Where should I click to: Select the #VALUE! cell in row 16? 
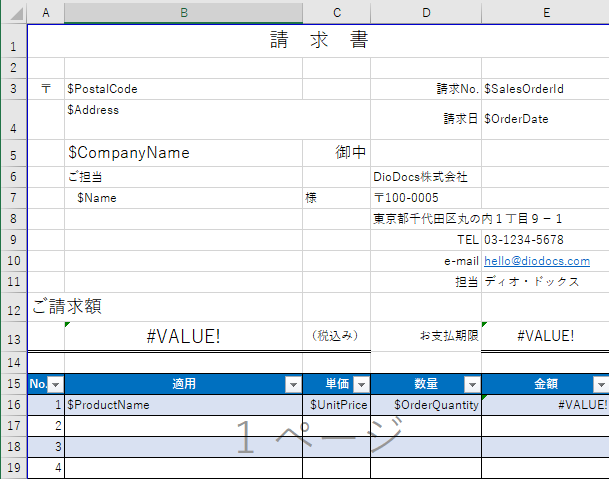click(545, 405)
